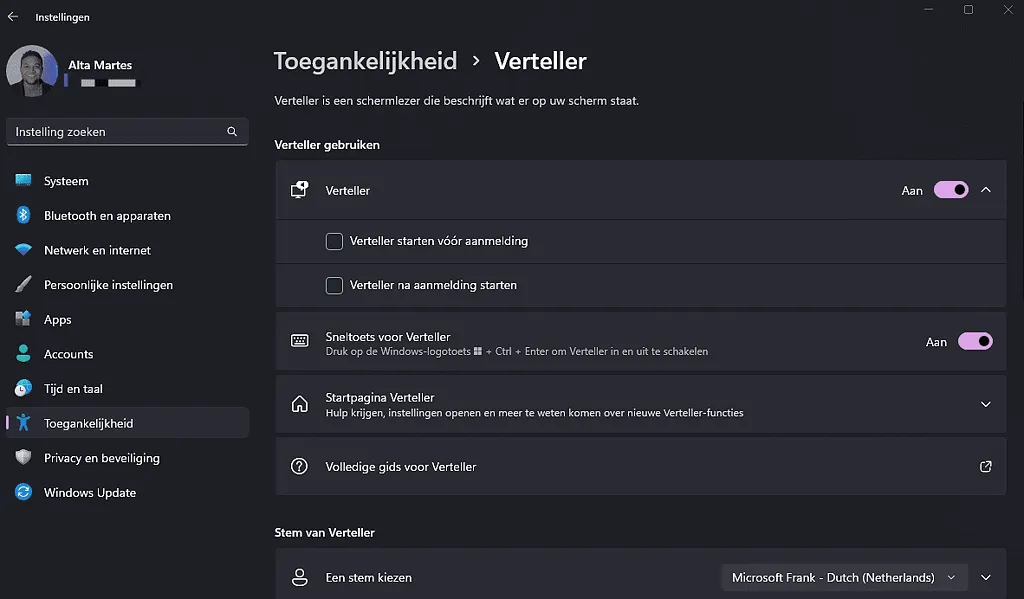This screenshot has width=1024, height=599.
Task: Click the Instelling zoeken search field
Action: [115, 132]
